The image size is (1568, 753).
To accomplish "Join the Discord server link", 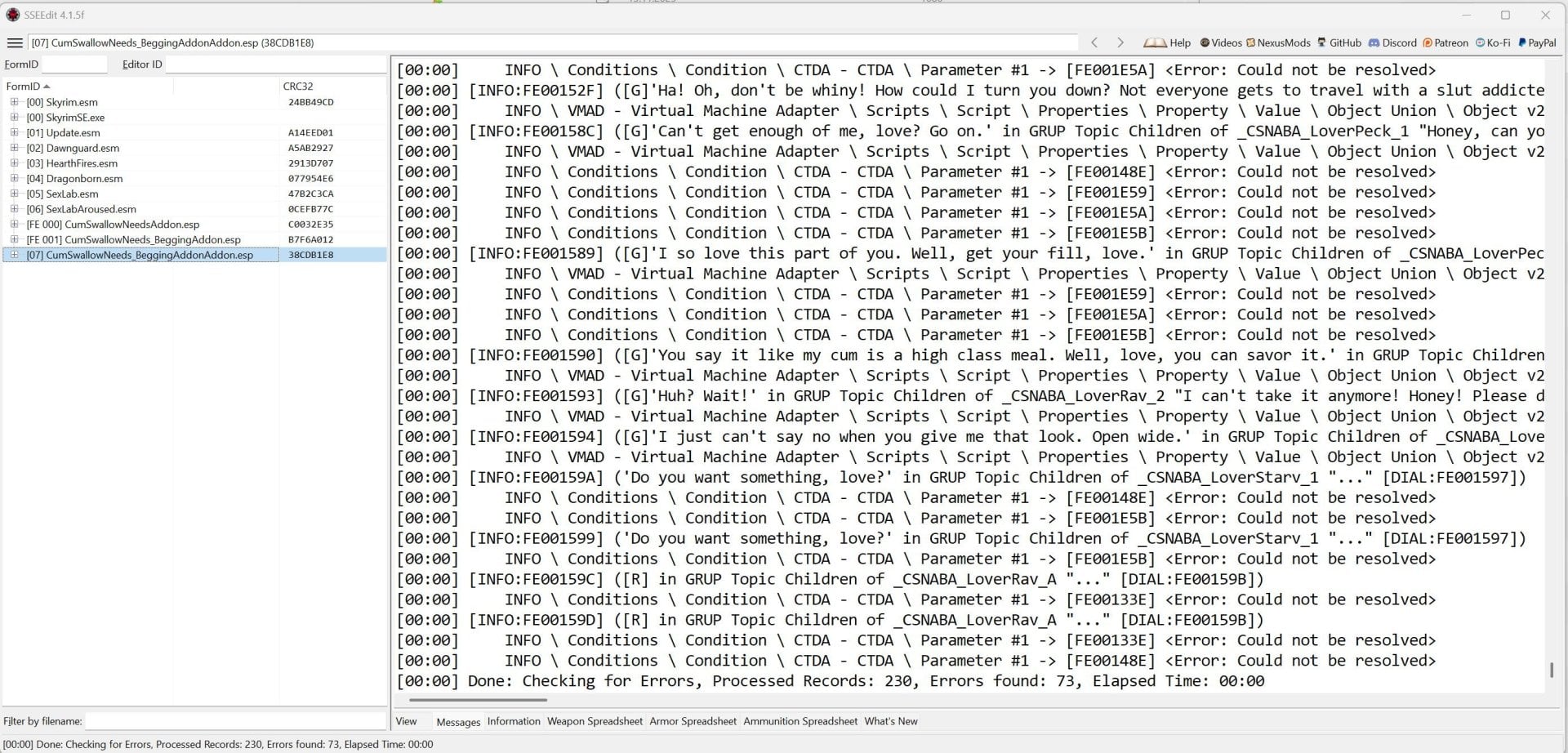I will point(1392,42).
